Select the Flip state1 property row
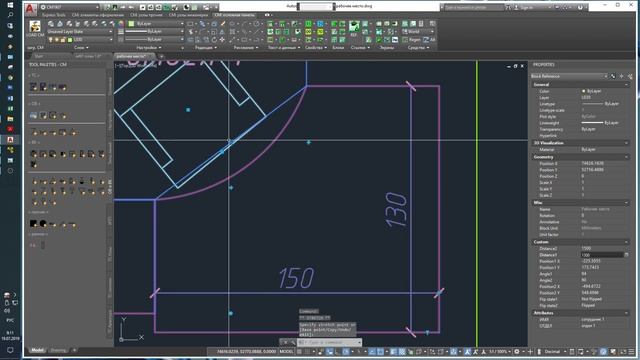 coord(580,299)
